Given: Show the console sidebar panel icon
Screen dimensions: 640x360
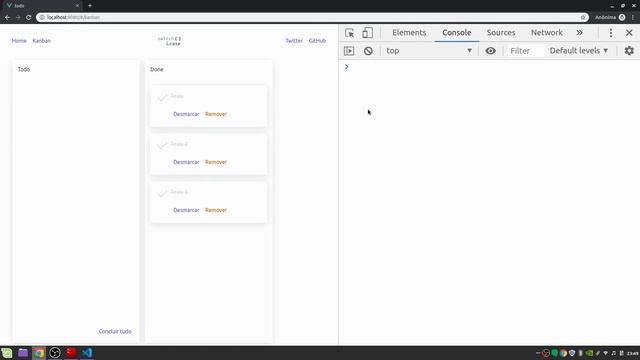Looking at the screenshot, I should pos(349,51).
